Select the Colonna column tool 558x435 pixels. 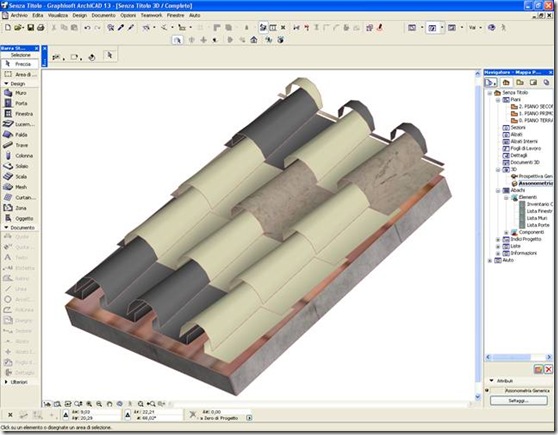pyautogui.click(x=20, y=156)
